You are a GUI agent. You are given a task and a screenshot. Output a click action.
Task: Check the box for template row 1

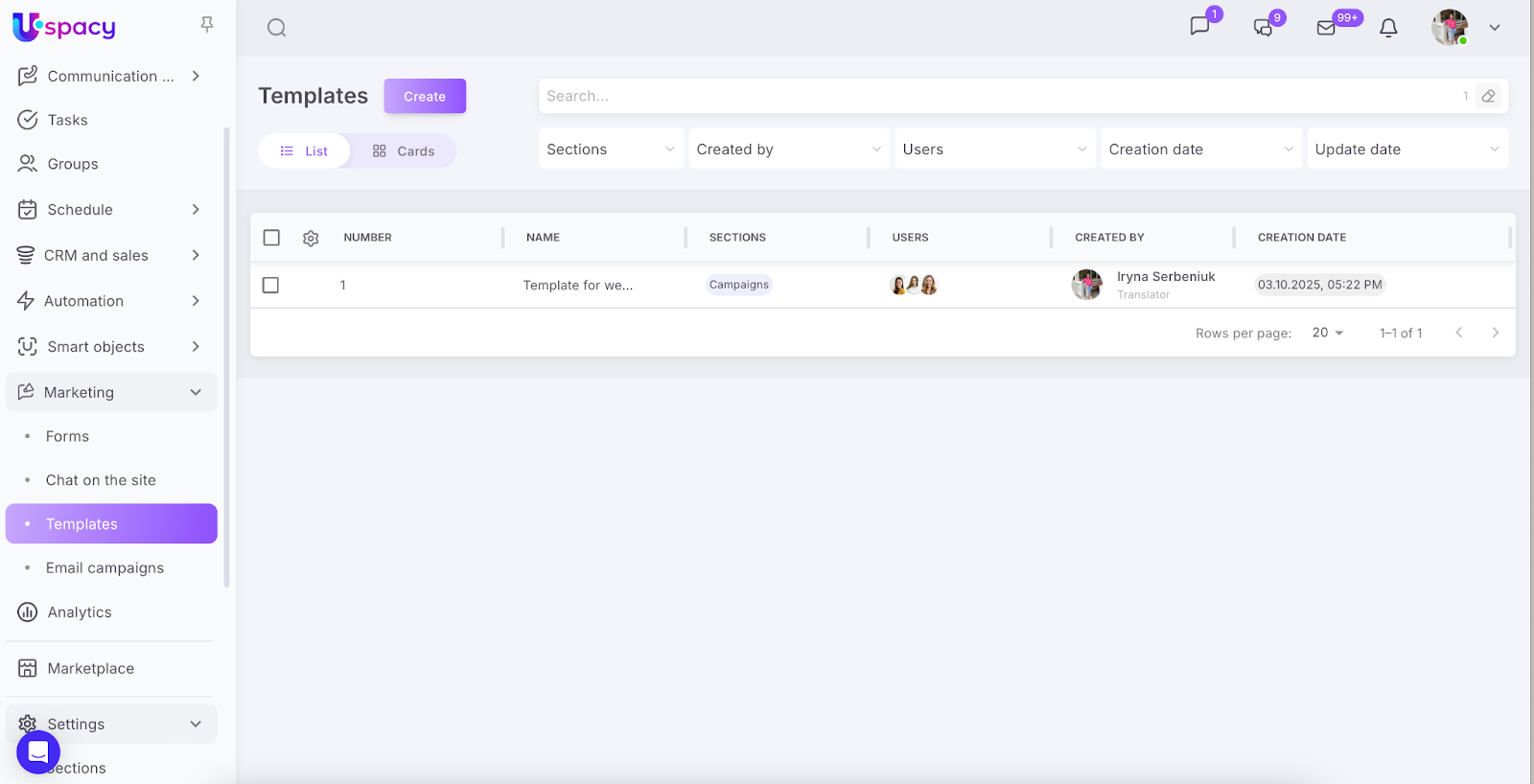(x=271, y=286)
